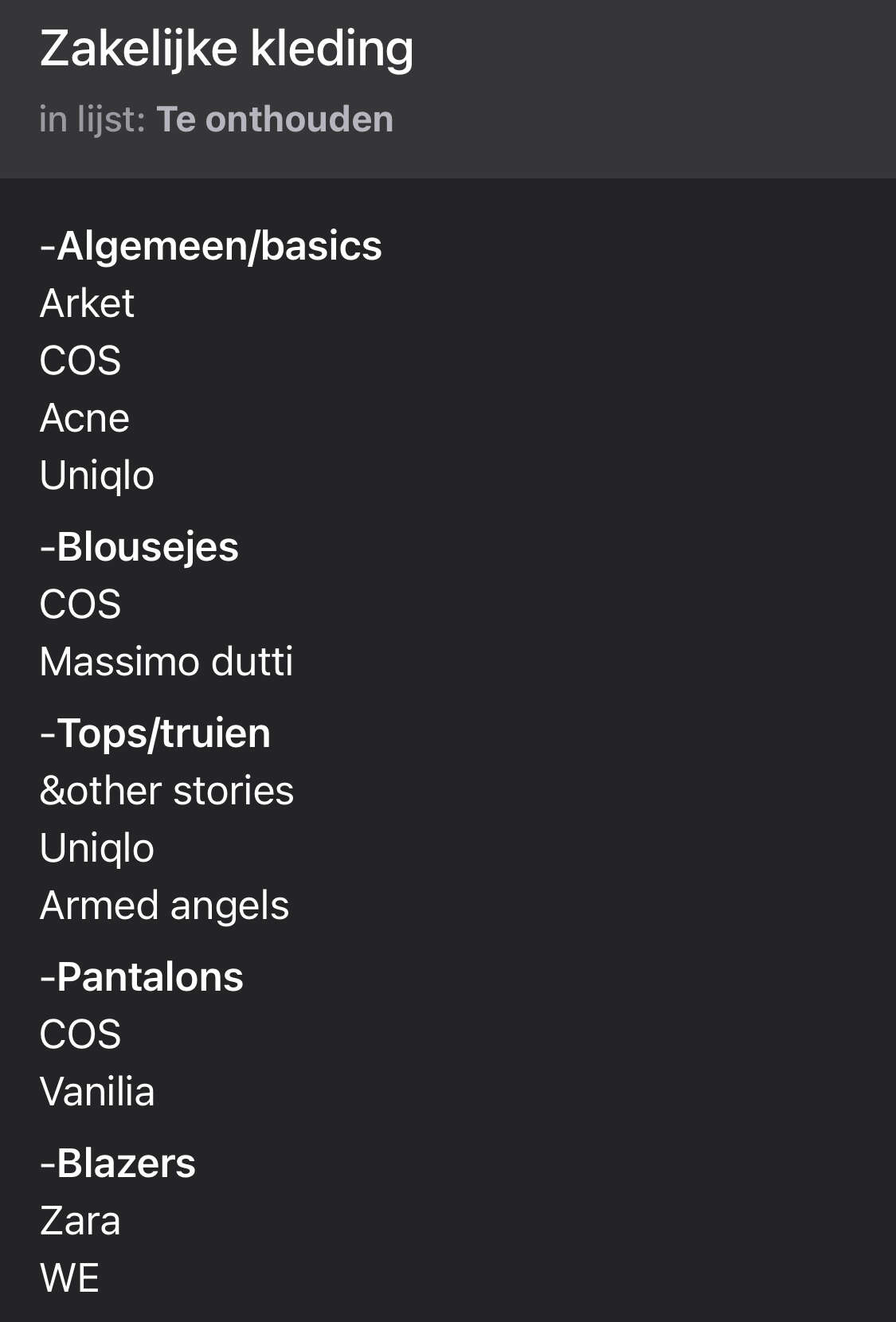The height and width of the screenshot is (1322, 896).
Task: Tap the Zara line
Action: [x=80, y=1221]
